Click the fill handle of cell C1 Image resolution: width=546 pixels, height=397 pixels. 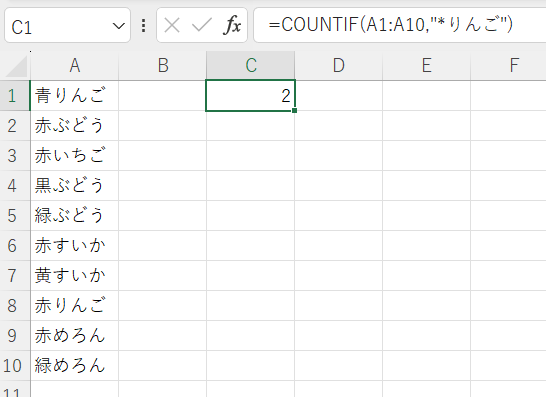click(295, 110)
